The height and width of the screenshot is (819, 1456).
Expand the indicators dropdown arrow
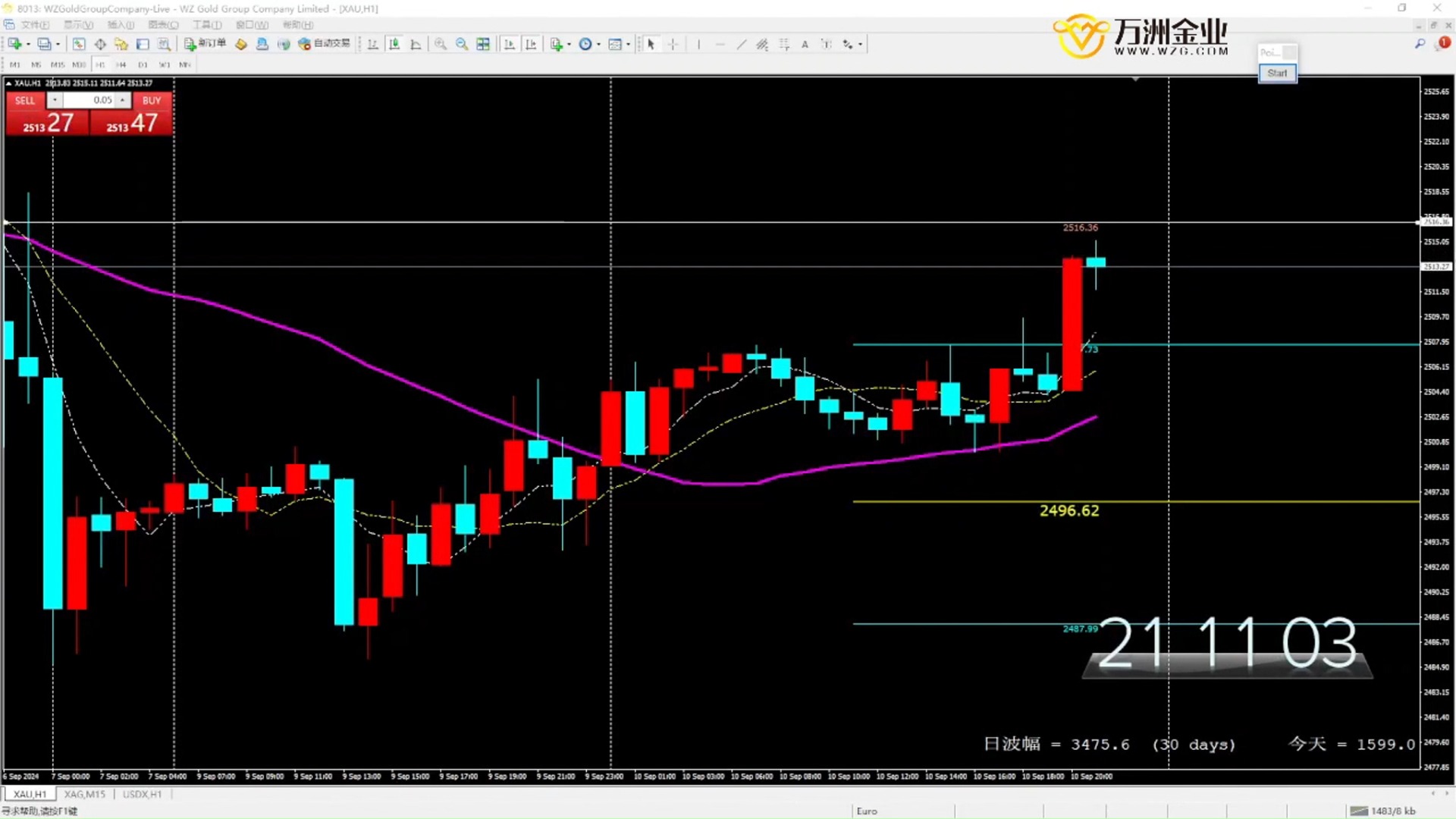coord(569,44)
